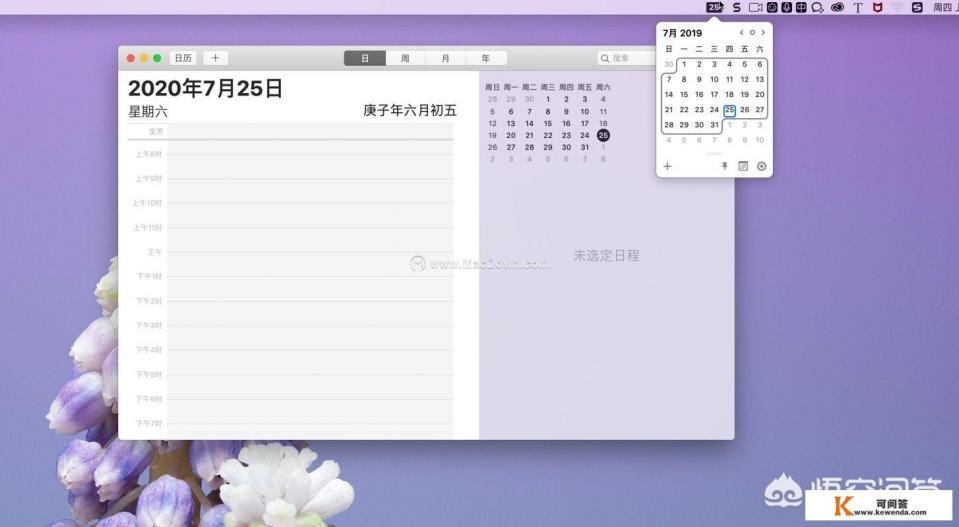Click the 全天 all-day row
Viewport: 959px width, 527px height.
pos(291,131)
